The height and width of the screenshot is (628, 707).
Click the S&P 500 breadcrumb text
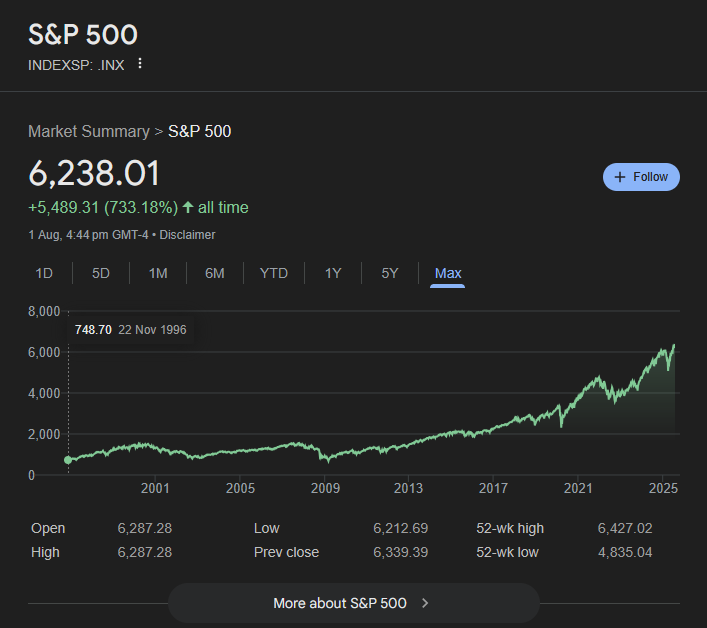pyautogui.click(x=199, y=131)
